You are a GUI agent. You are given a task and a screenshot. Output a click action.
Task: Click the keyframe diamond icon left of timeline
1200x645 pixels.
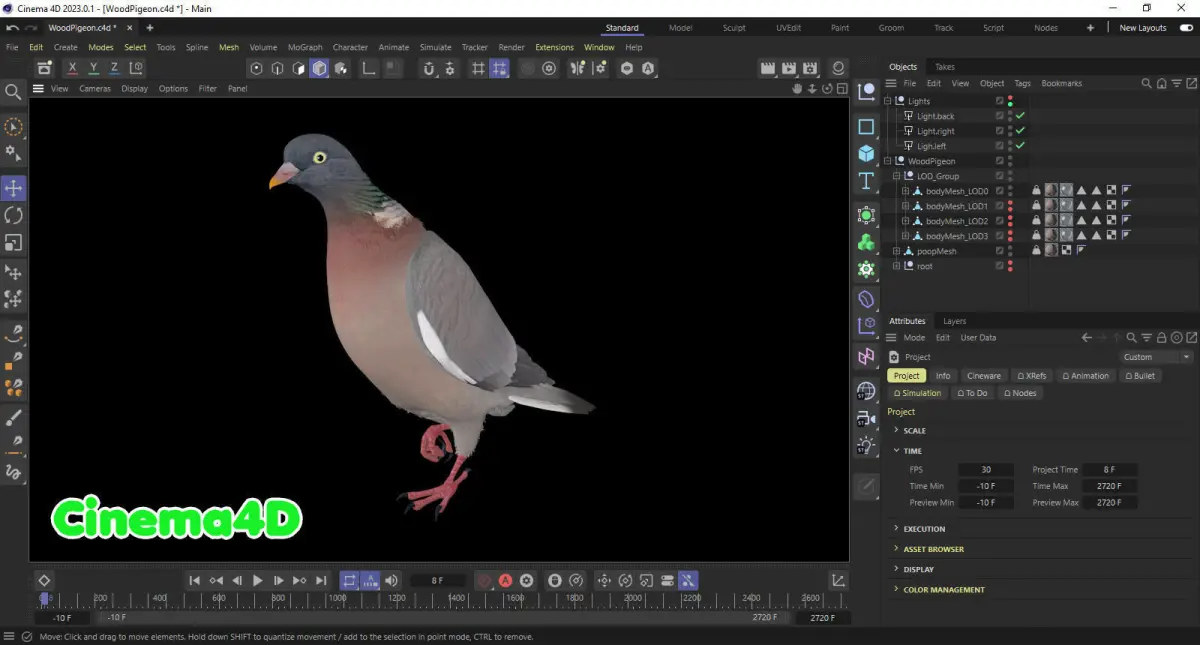click(44, 580)
